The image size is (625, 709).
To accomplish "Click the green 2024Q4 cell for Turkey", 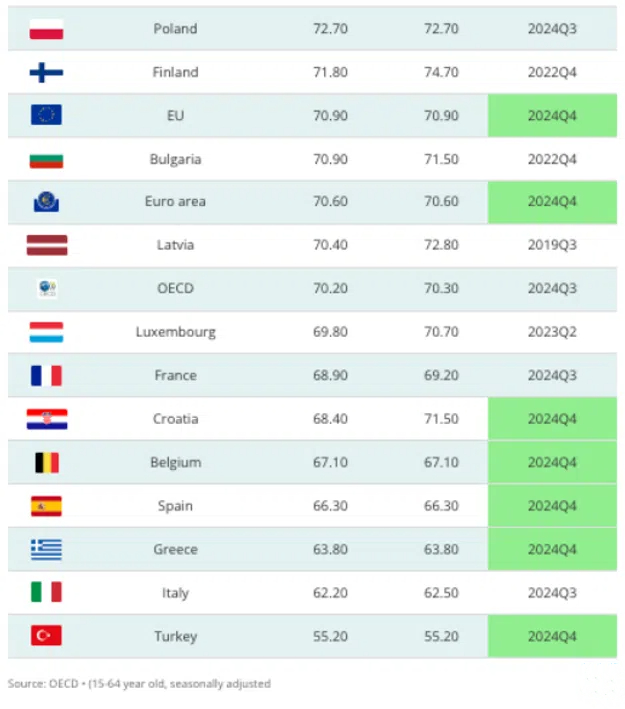I will (x=552, y=636).
